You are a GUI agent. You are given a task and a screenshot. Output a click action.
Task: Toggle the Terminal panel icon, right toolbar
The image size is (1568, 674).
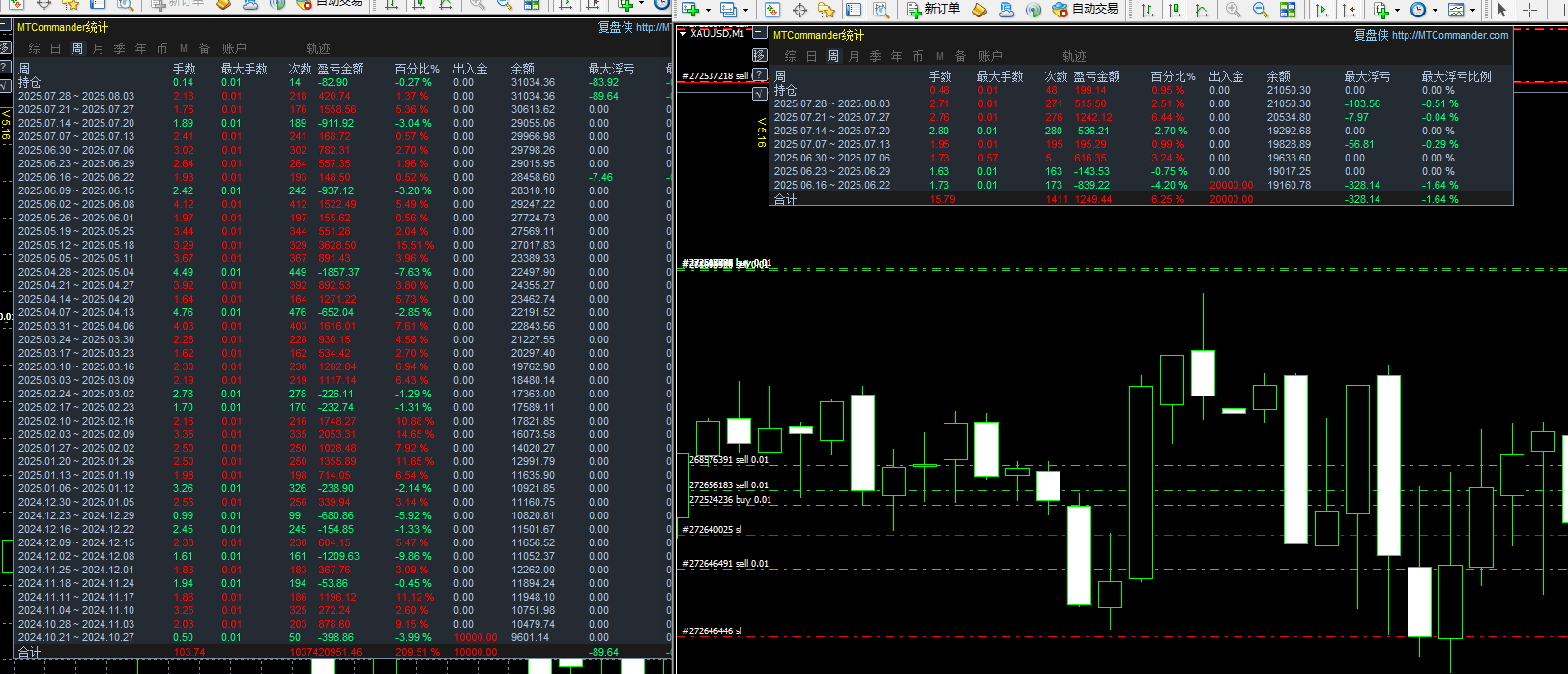tap(854, 10)
